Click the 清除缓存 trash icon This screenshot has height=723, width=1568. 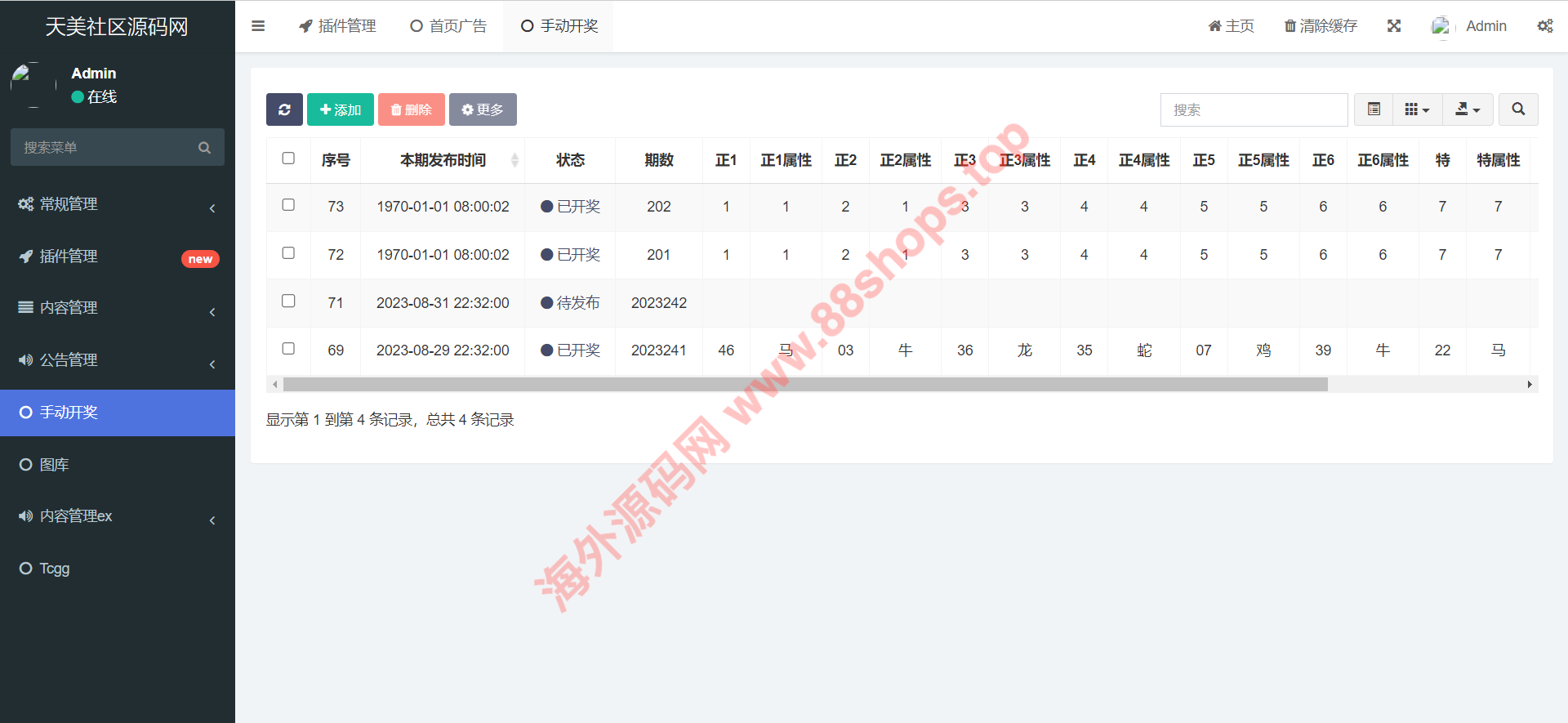[1290, 26]
